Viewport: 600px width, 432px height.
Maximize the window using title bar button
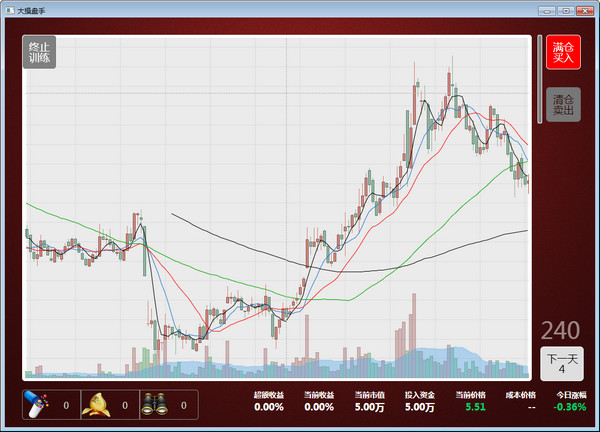(566, 11)
